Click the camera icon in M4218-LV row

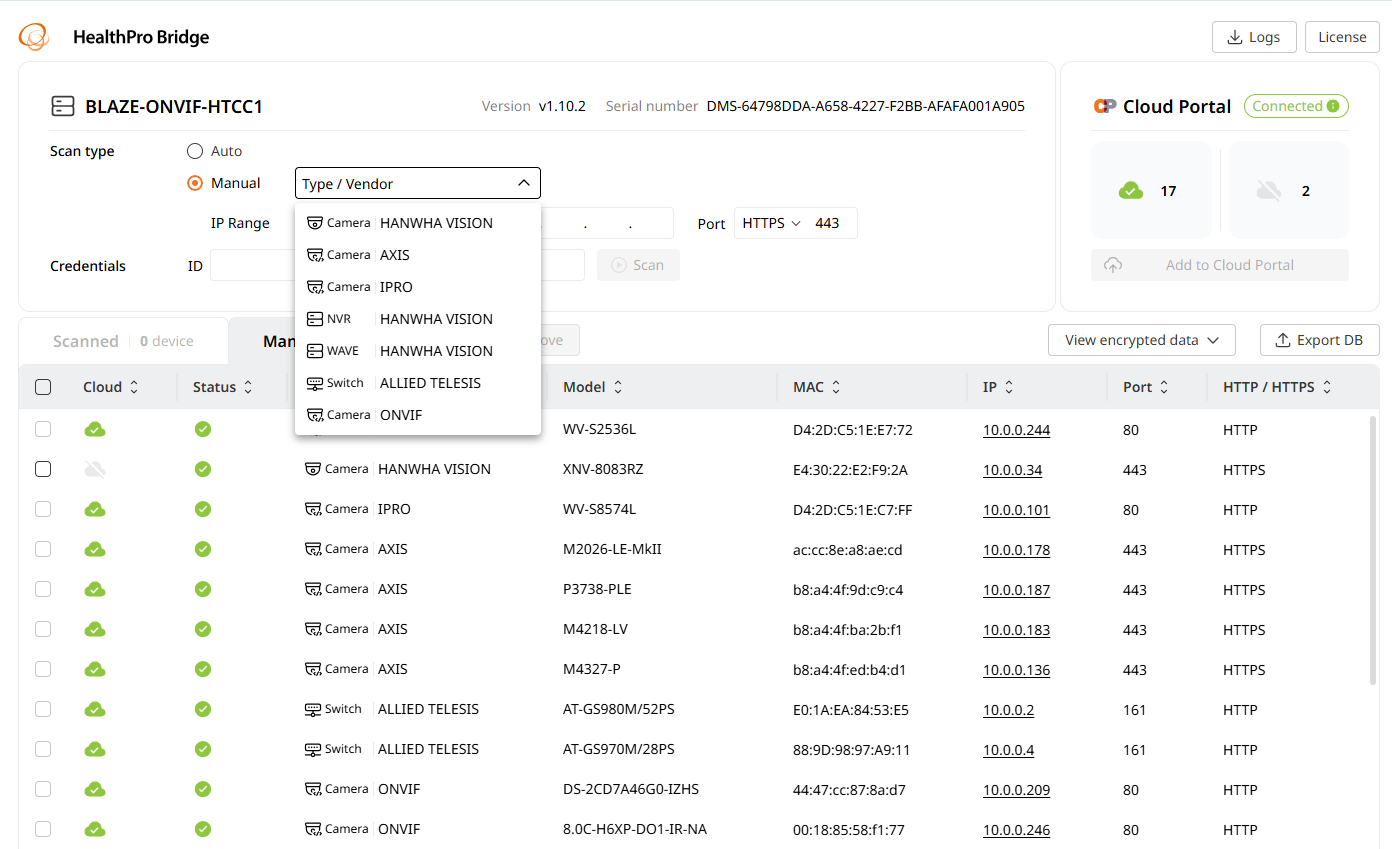[x=313, y=629]
